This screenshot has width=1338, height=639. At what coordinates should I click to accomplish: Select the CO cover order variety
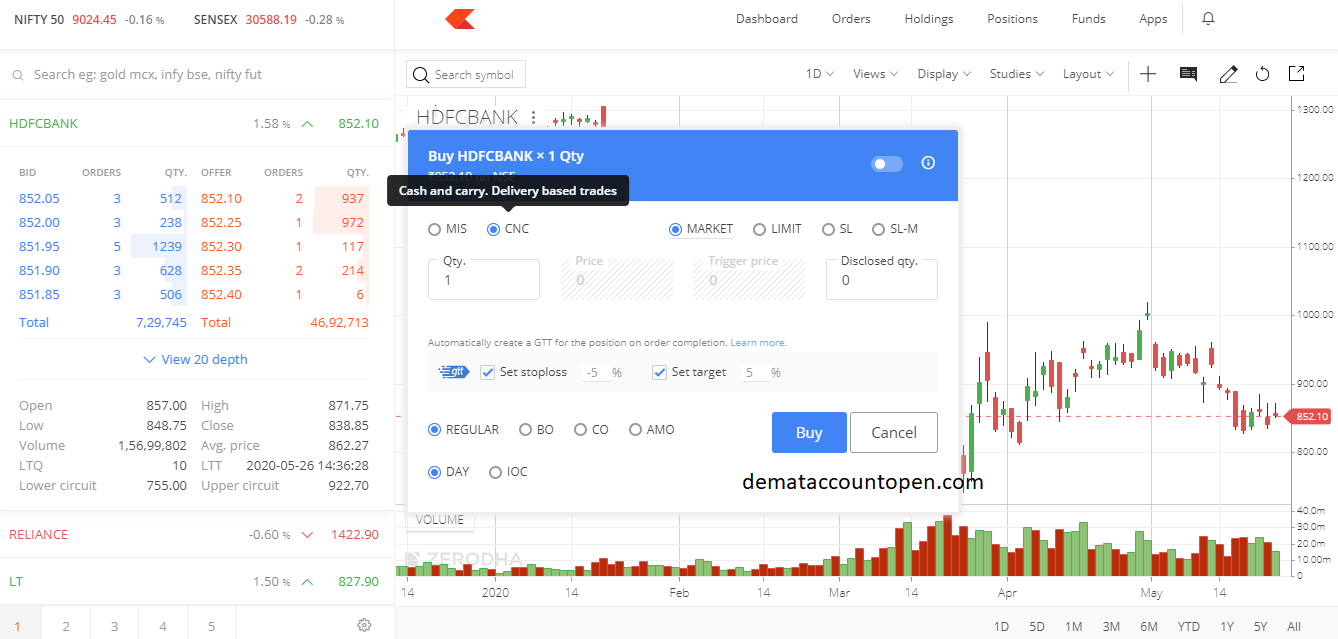(591, 430)
